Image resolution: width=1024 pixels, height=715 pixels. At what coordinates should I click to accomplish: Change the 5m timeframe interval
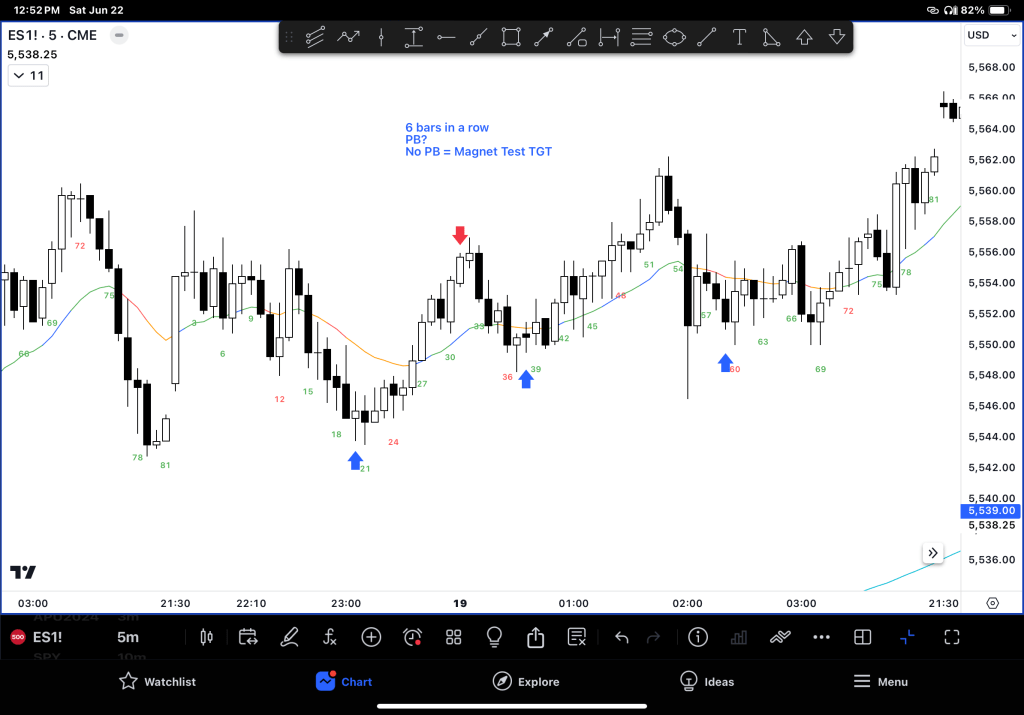(x=128, y=637)
